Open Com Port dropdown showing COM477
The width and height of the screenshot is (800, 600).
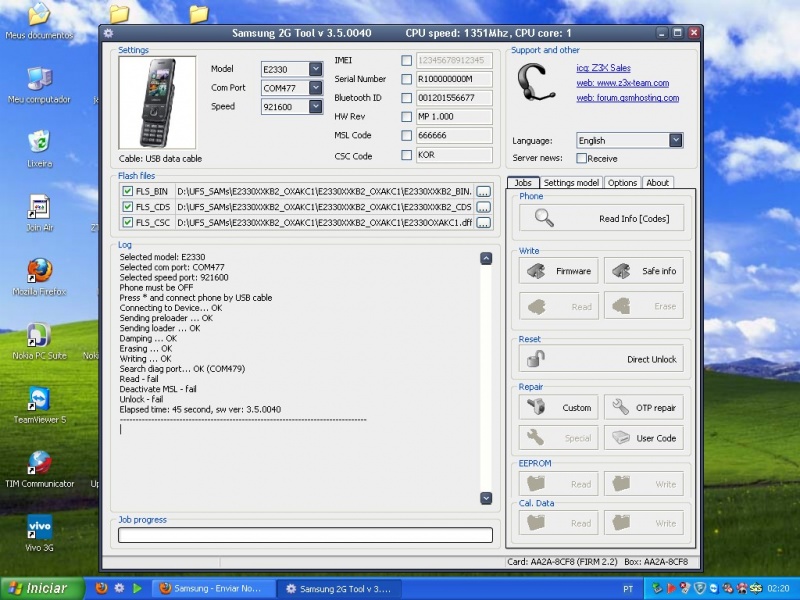[x=316, y=88]
